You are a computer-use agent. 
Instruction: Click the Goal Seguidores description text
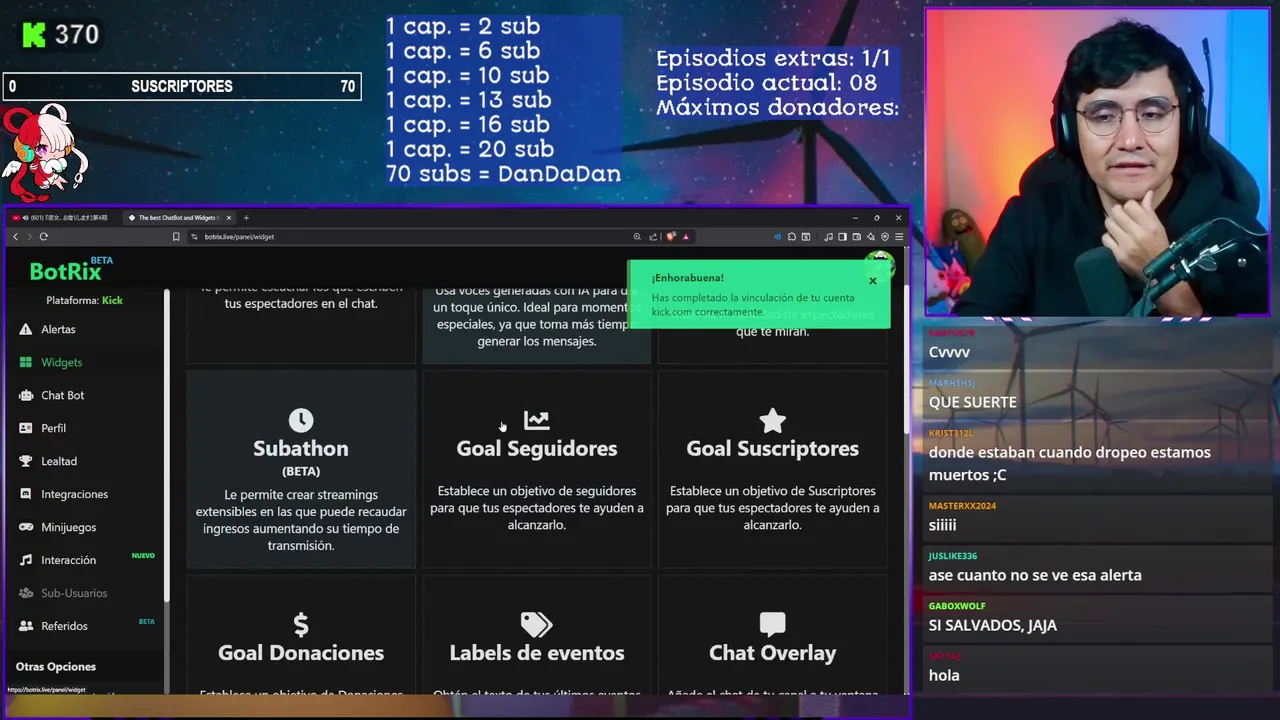537,508
